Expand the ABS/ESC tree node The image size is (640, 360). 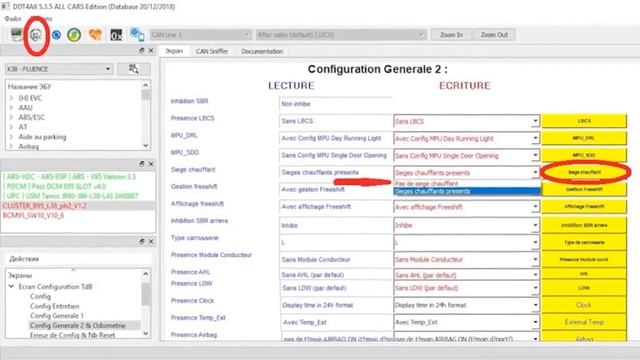(11, 118)
